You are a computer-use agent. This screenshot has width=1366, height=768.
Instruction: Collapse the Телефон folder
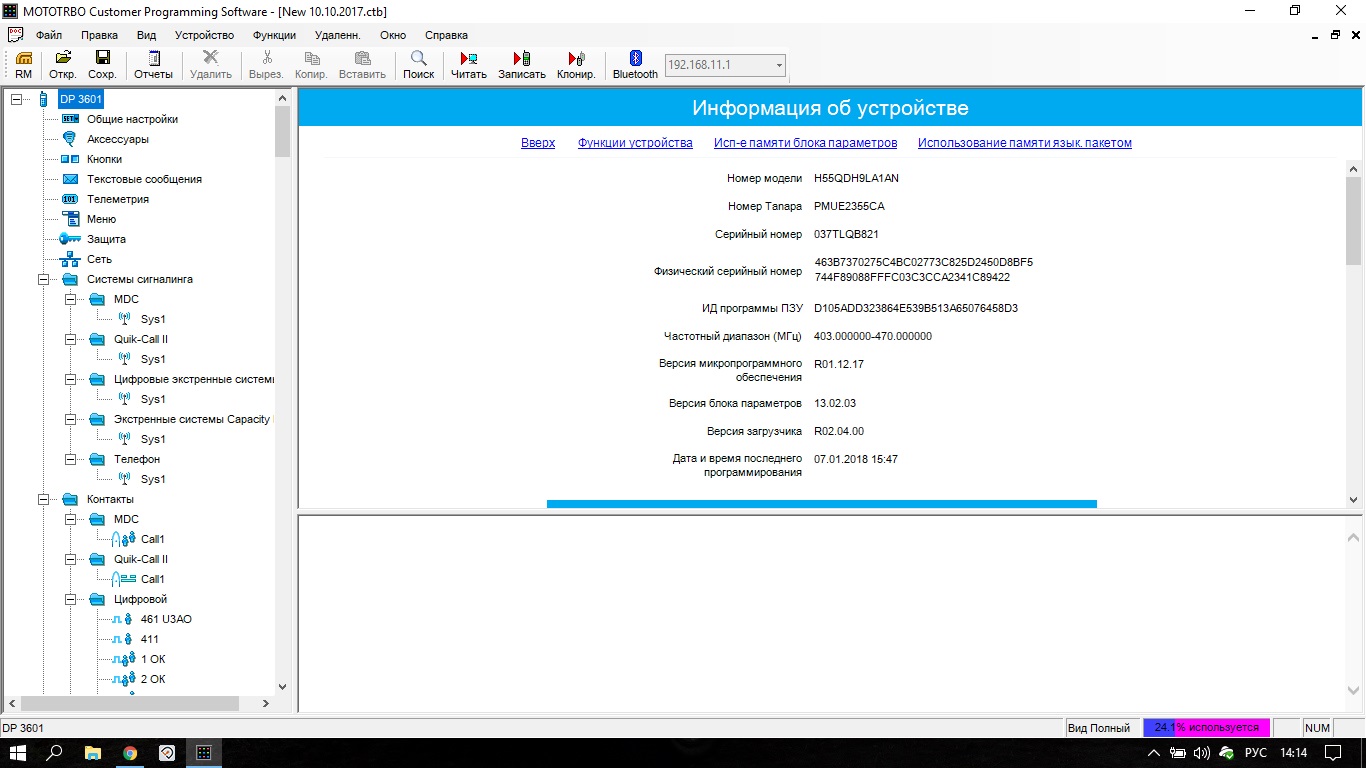[70, 459]
